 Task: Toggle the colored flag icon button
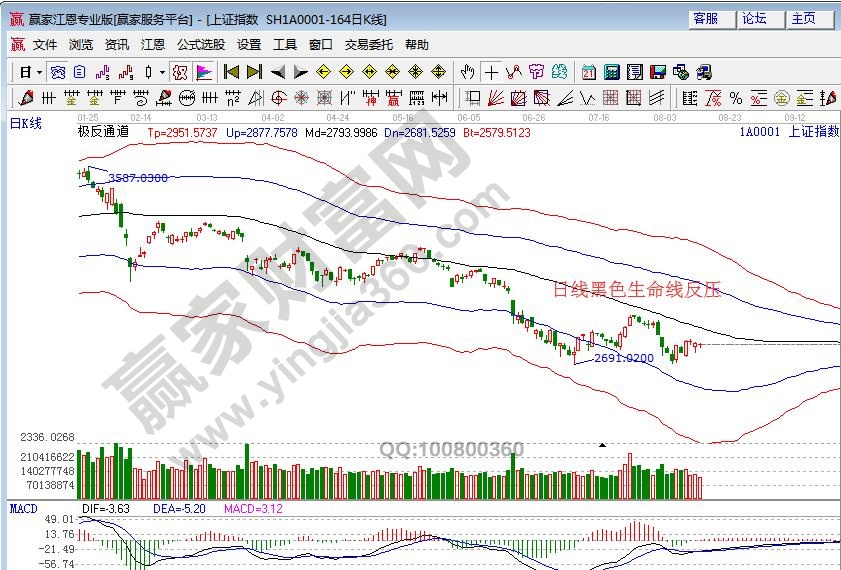(203, 72)
